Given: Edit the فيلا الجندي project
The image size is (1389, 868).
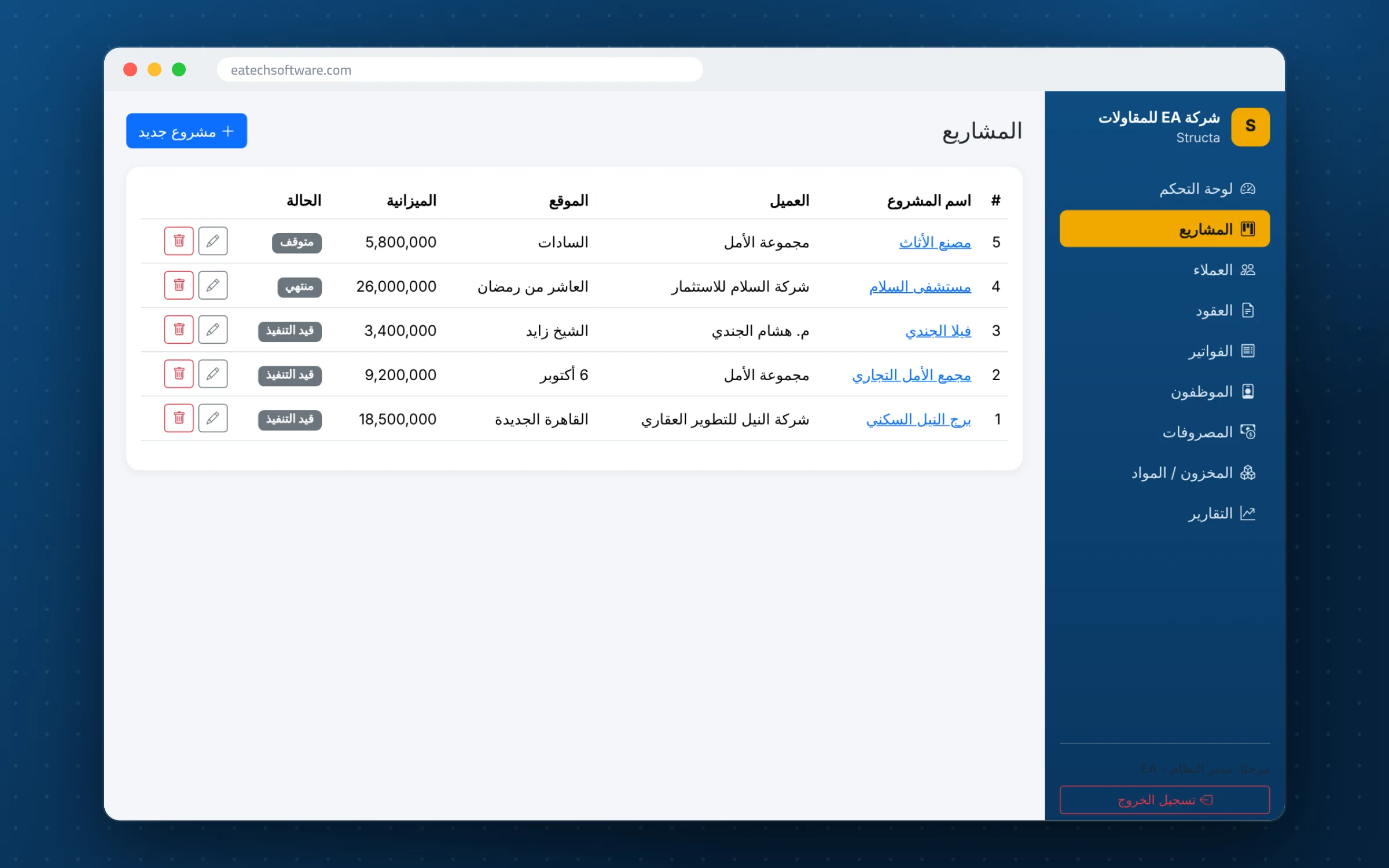Looking at the screenshot, I should pyautogui.click(x=212, y=330).
